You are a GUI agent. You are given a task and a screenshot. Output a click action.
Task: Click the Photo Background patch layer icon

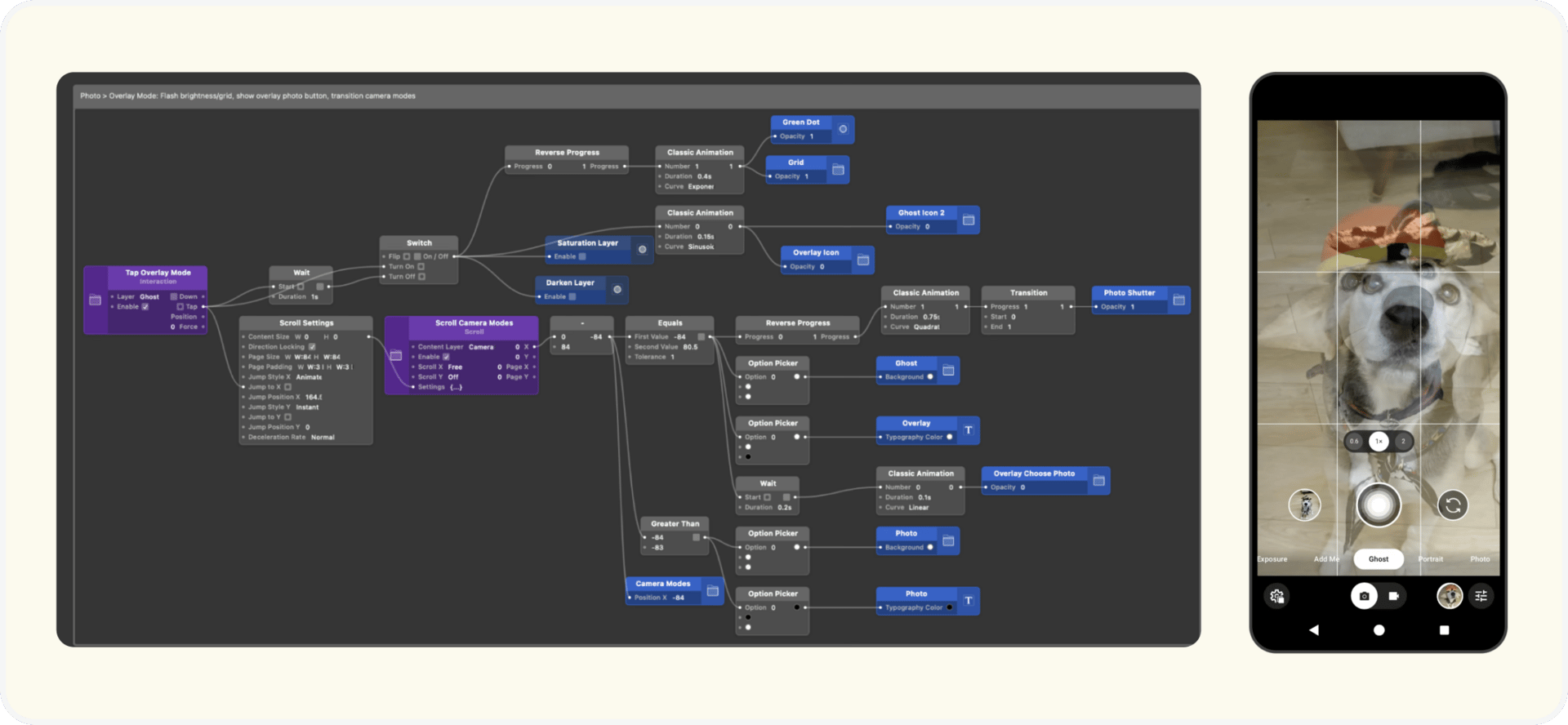(948, 540)
